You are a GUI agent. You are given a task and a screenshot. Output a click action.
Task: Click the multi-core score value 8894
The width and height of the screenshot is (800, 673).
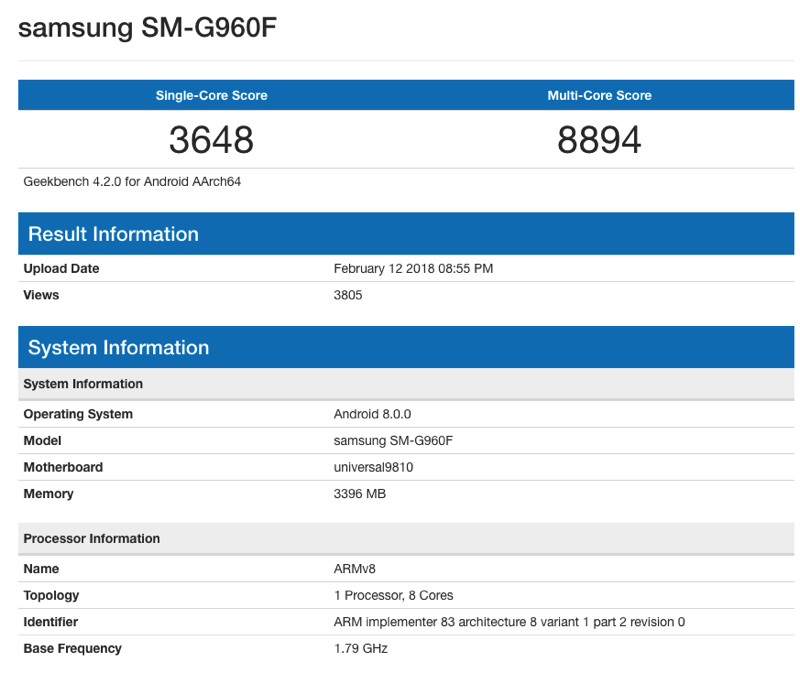click(599, 140)
